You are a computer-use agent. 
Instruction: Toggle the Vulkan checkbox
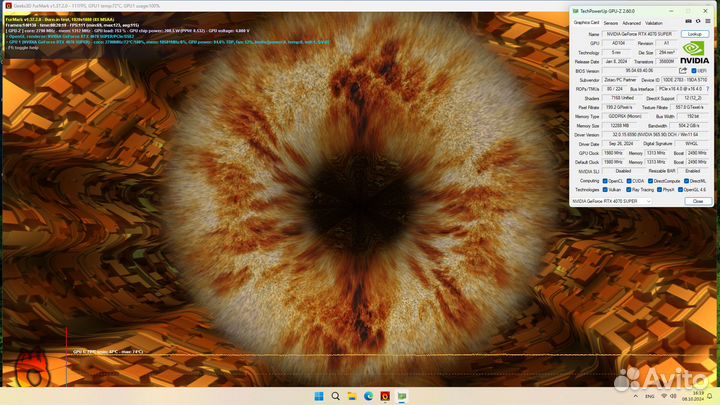tap(605, 190)
